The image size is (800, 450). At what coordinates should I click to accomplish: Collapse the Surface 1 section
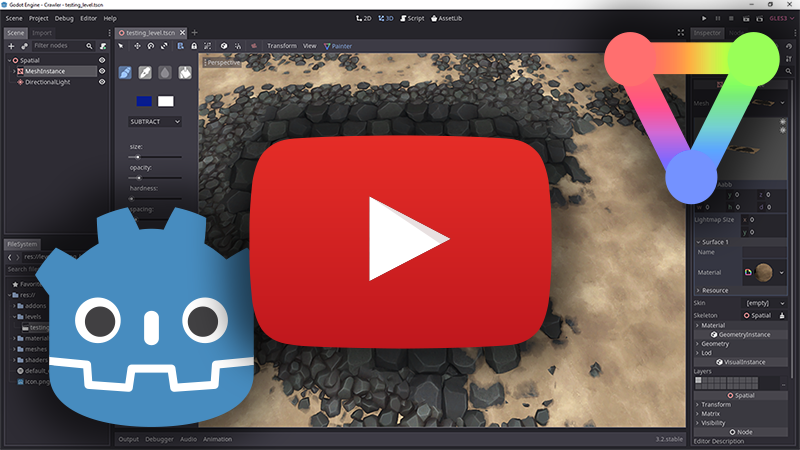click(741, 242)
